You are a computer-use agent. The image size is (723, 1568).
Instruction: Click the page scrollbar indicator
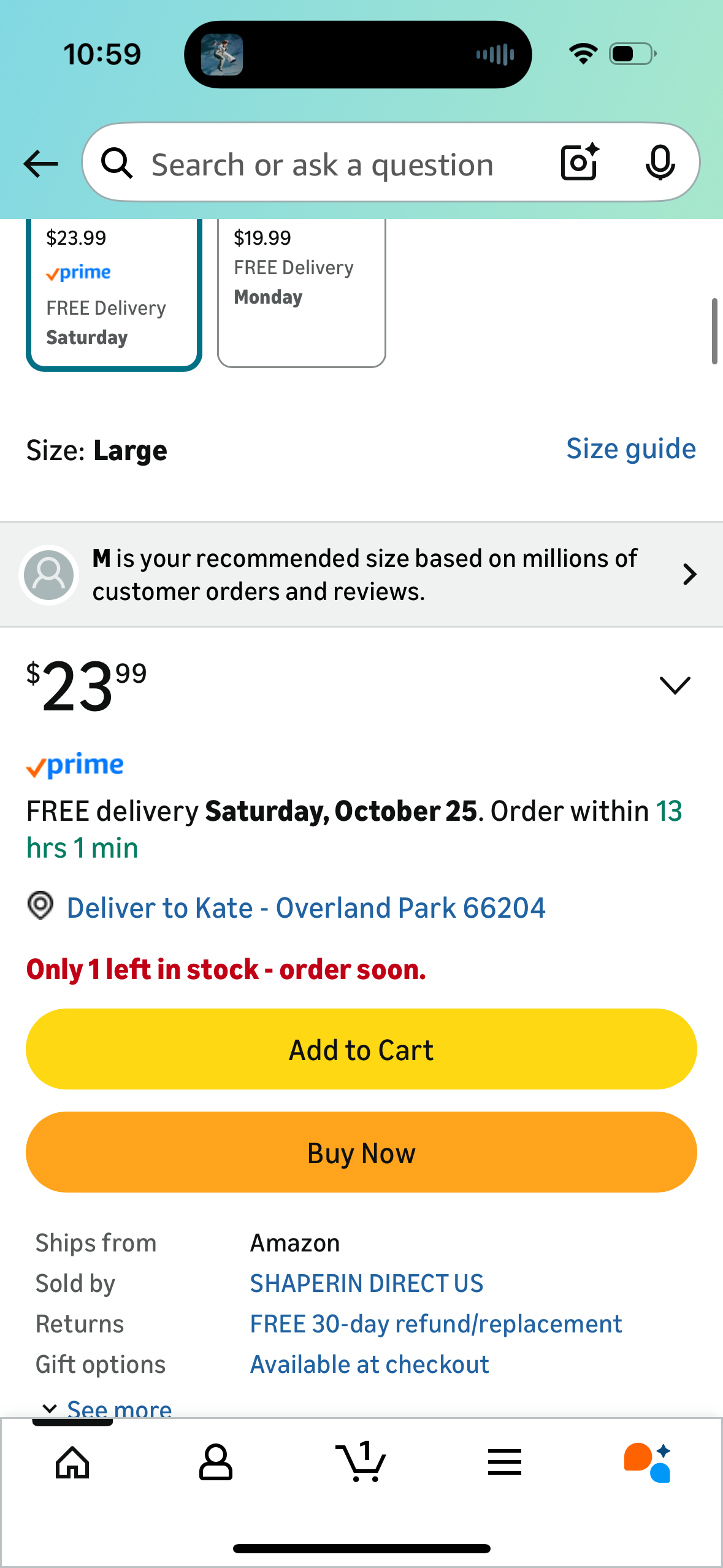click(x=714, y=331)
